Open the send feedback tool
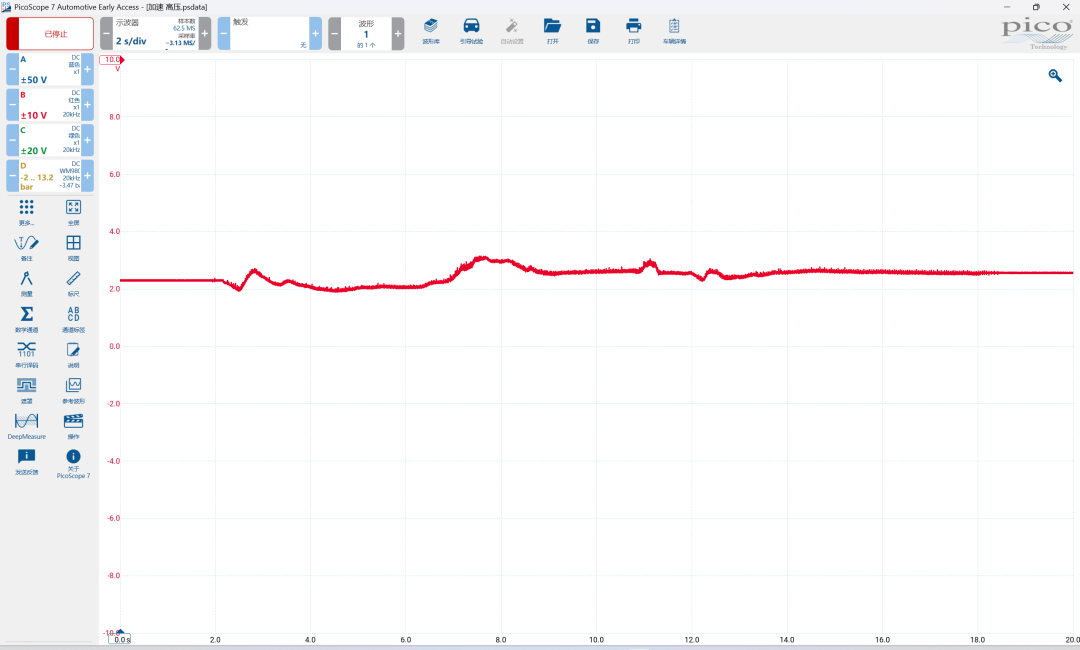 tap(26, 462)
